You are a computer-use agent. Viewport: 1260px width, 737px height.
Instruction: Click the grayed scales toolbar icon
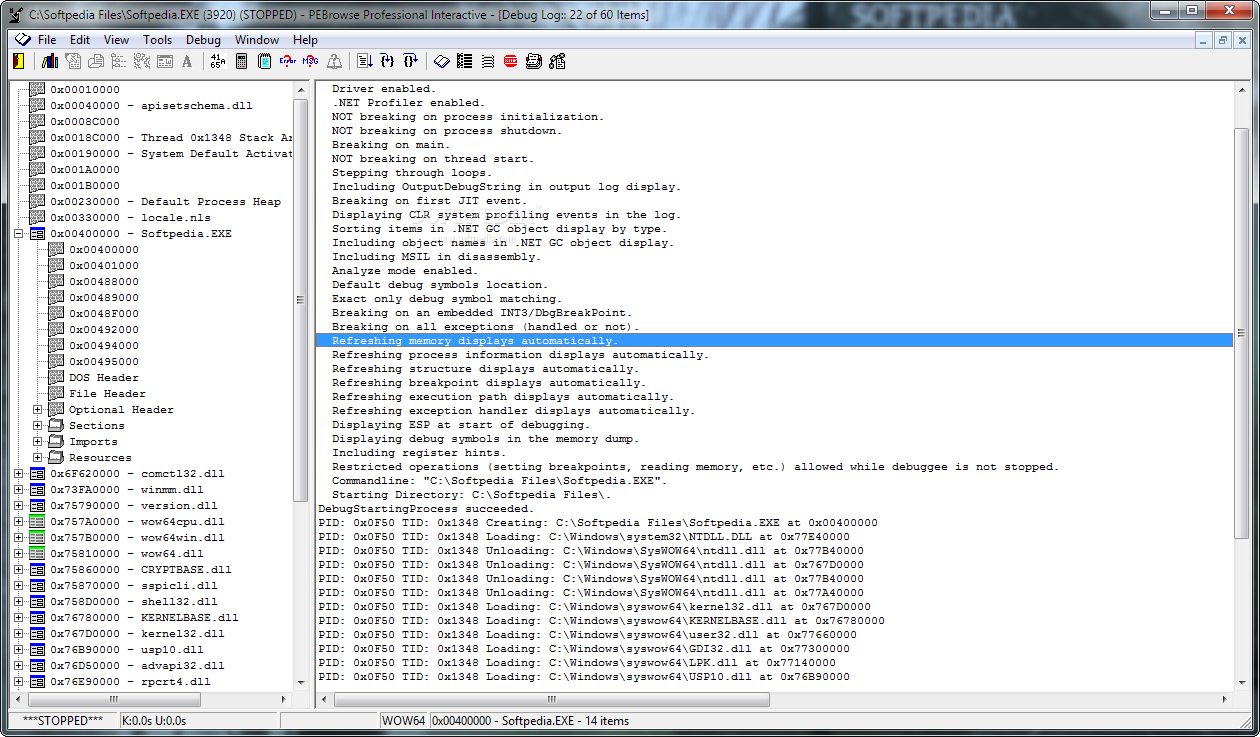334,61
